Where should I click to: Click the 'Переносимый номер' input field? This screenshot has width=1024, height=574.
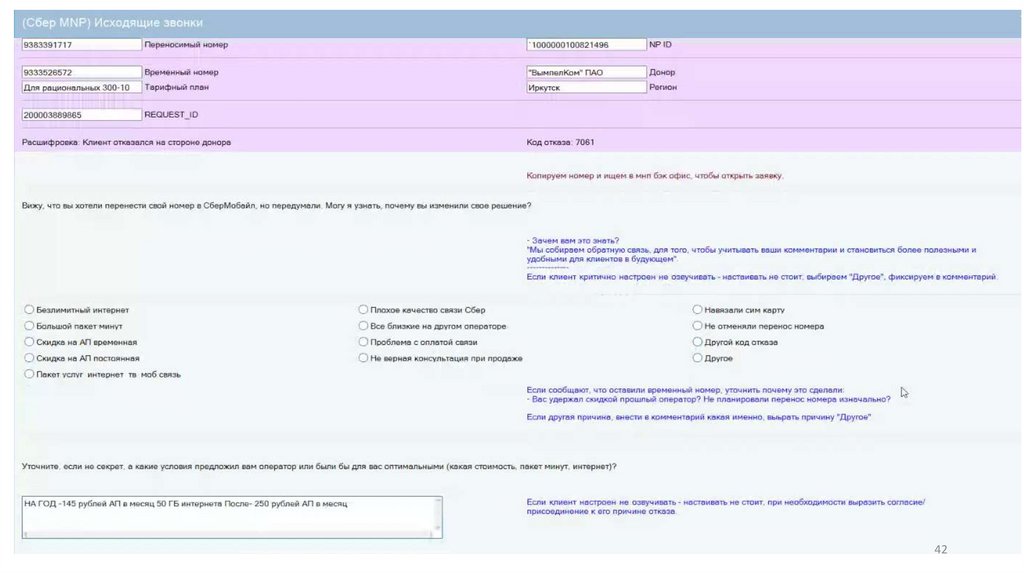(82, 44)
